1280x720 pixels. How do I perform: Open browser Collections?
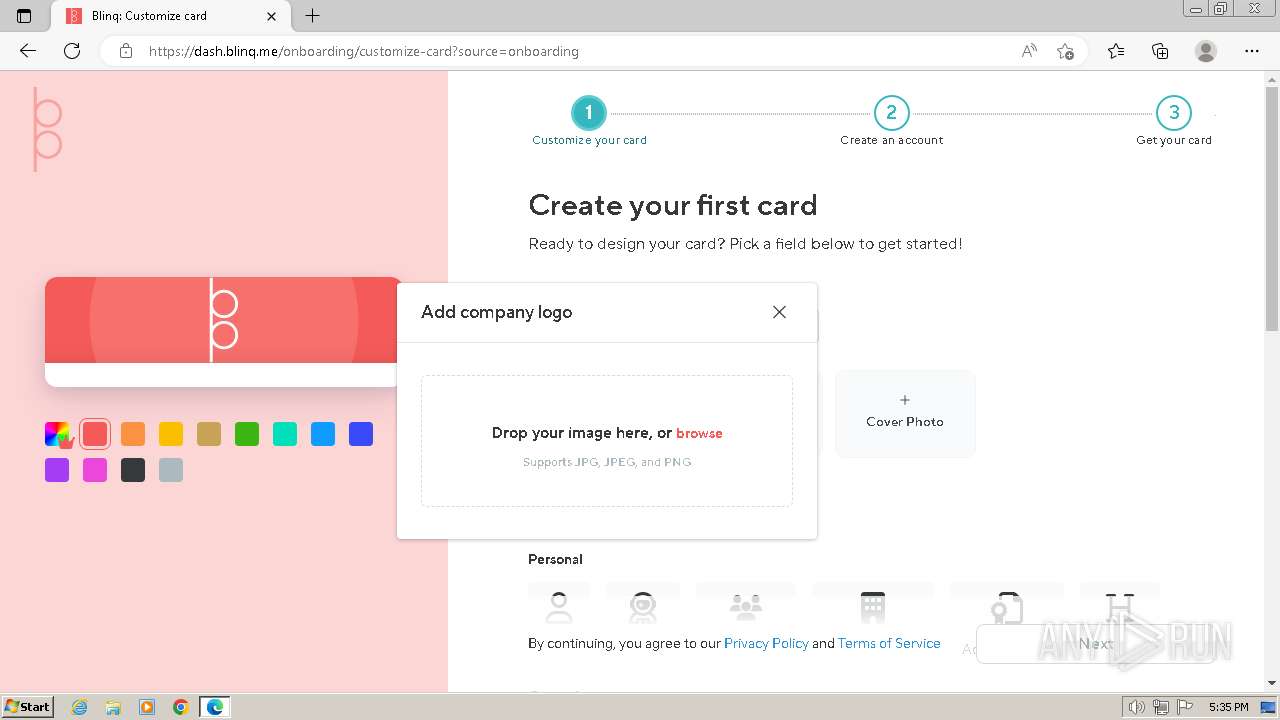(x=1160, y=51)
